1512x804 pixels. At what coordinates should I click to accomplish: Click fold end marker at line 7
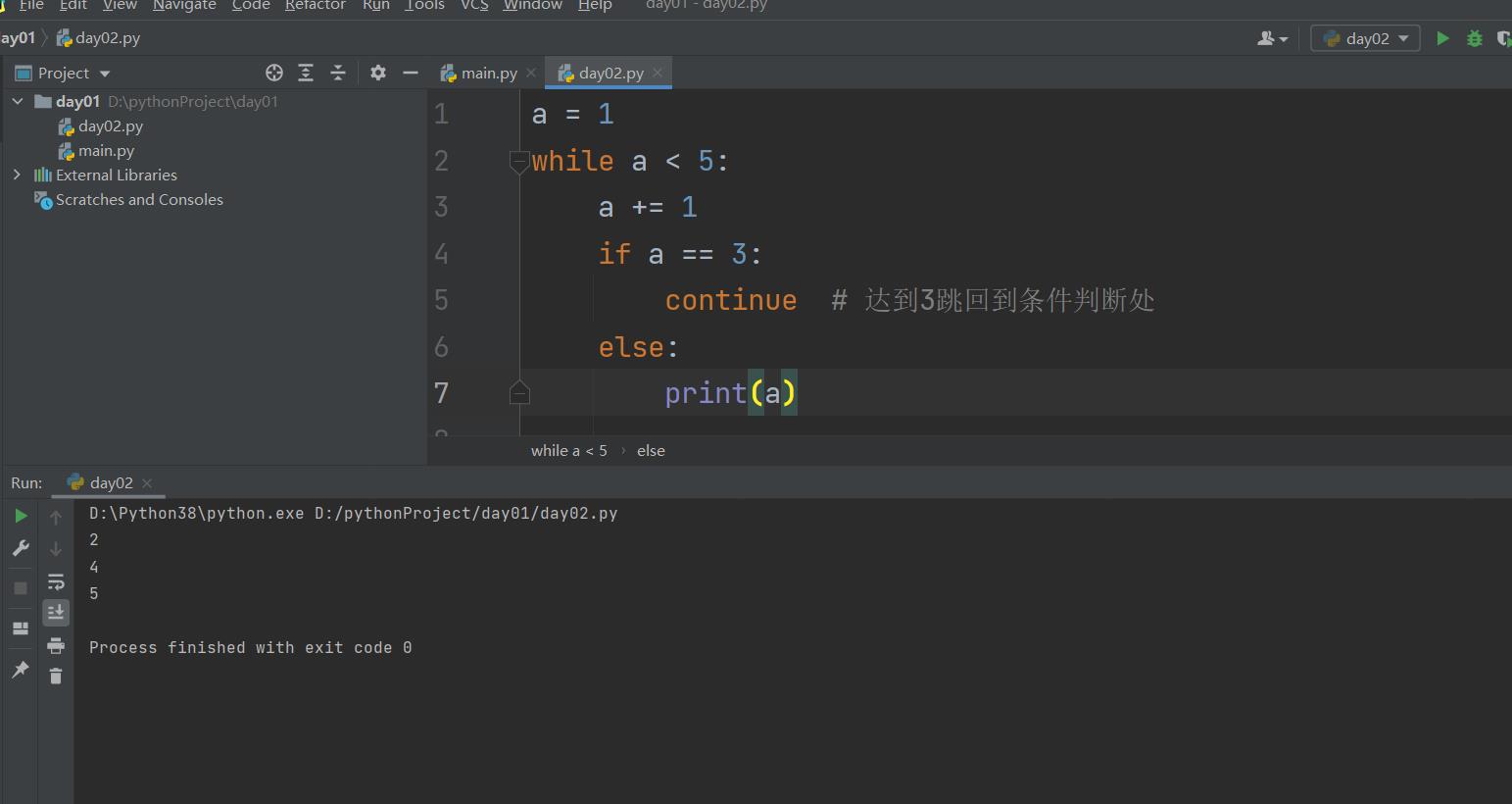pyautogui.click(x=519, y=393)
